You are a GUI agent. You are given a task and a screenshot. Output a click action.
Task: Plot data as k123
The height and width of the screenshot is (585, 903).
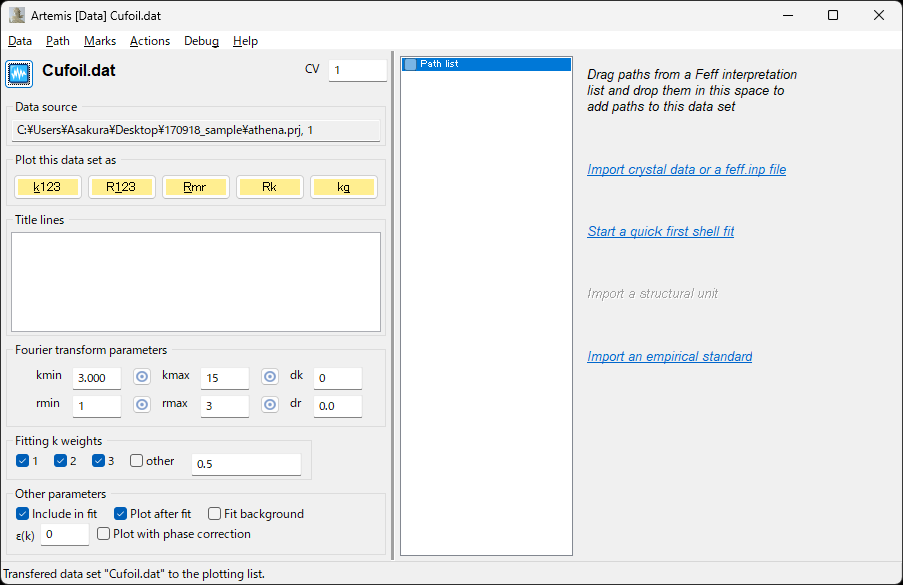pos(47,187)
